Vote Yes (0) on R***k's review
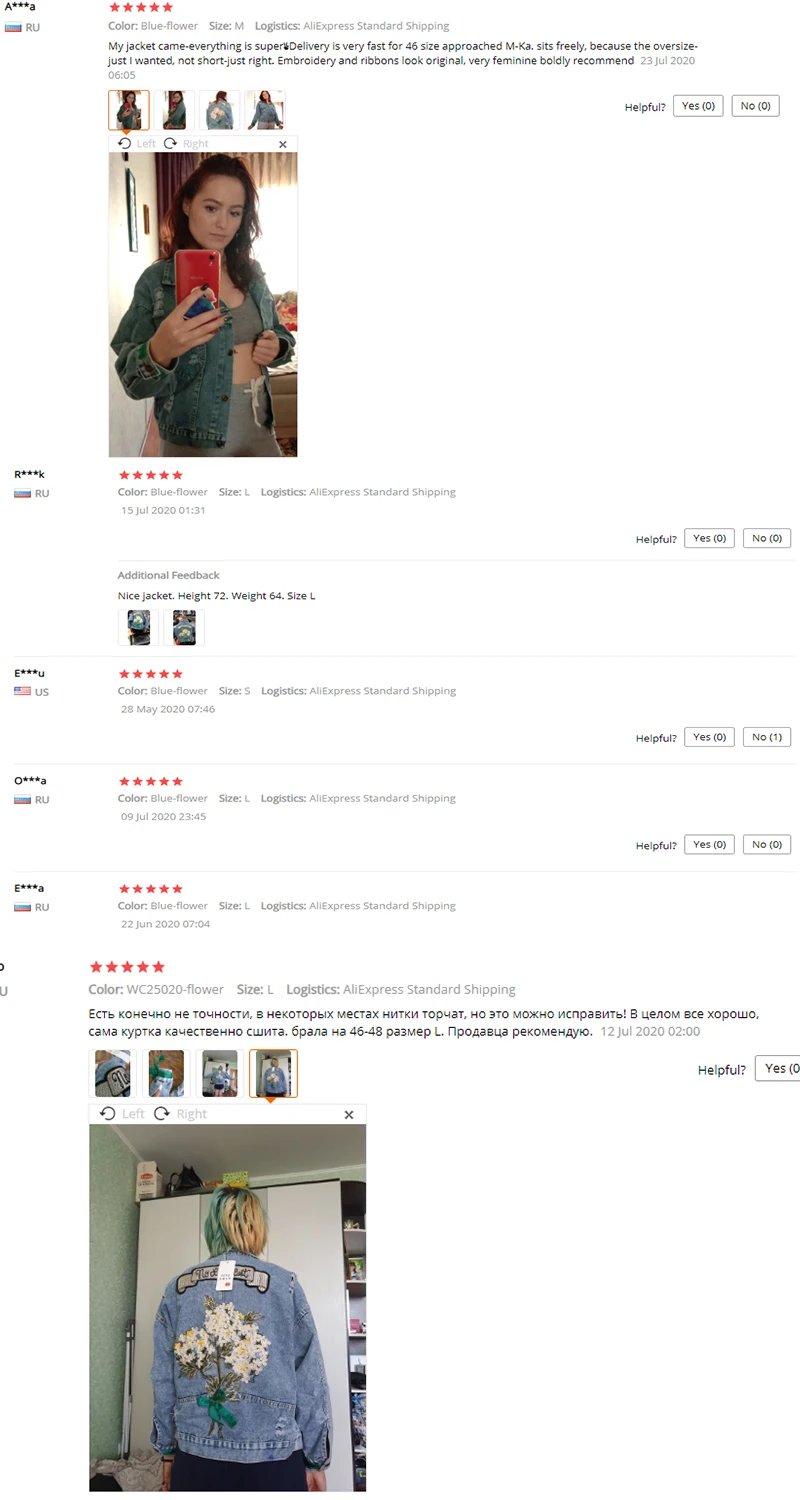800x1500 pixels. tap(709, 538)
